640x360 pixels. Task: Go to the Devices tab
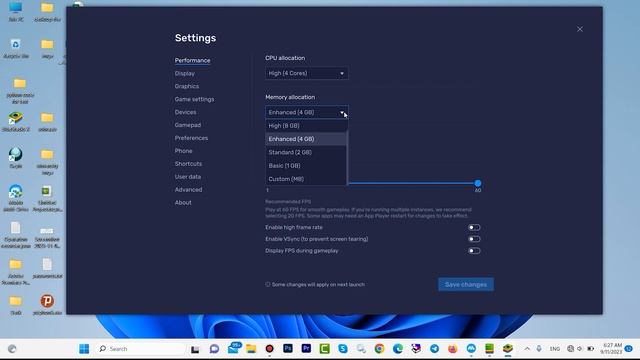[x=185, y=112]
